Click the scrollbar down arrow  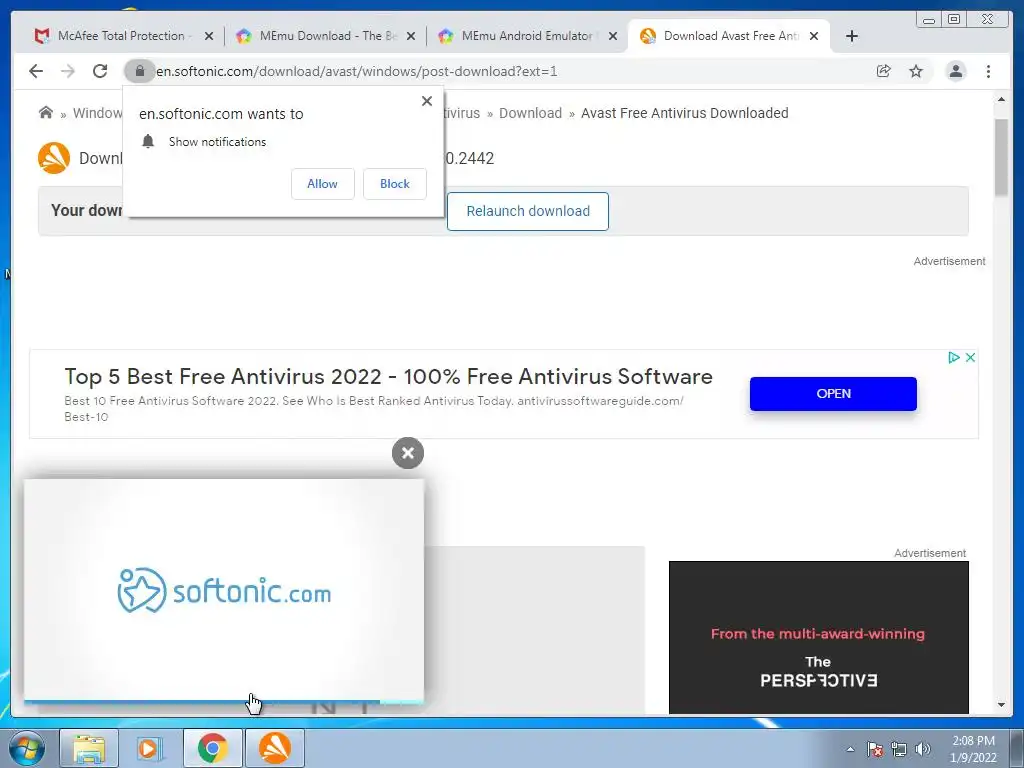[1001, 705]
